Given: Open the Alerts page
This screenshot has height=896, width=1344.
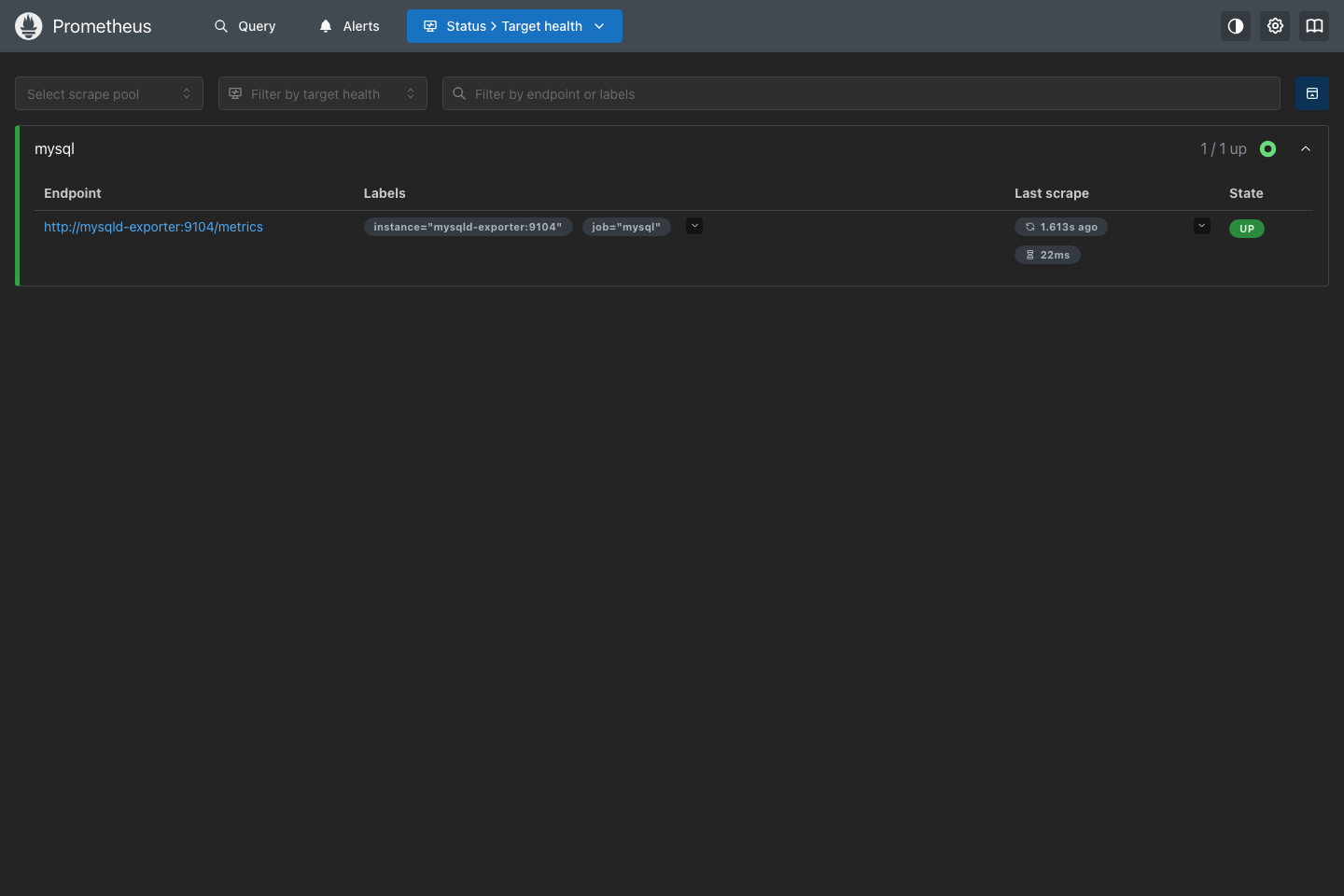Looking at the screenshot, I should click(x=349, y=26).
